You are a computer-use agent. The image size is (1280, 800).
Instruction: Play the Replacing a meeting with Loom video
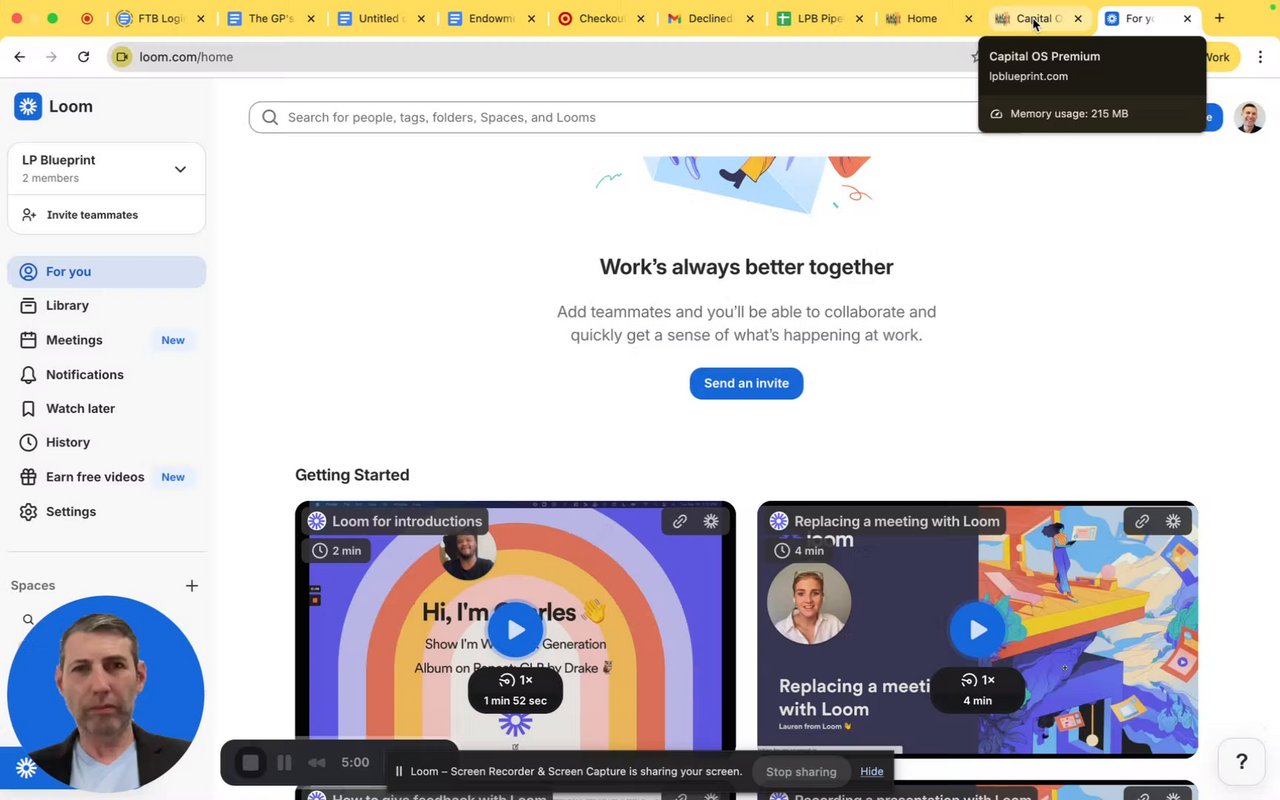tap(977, 629)
